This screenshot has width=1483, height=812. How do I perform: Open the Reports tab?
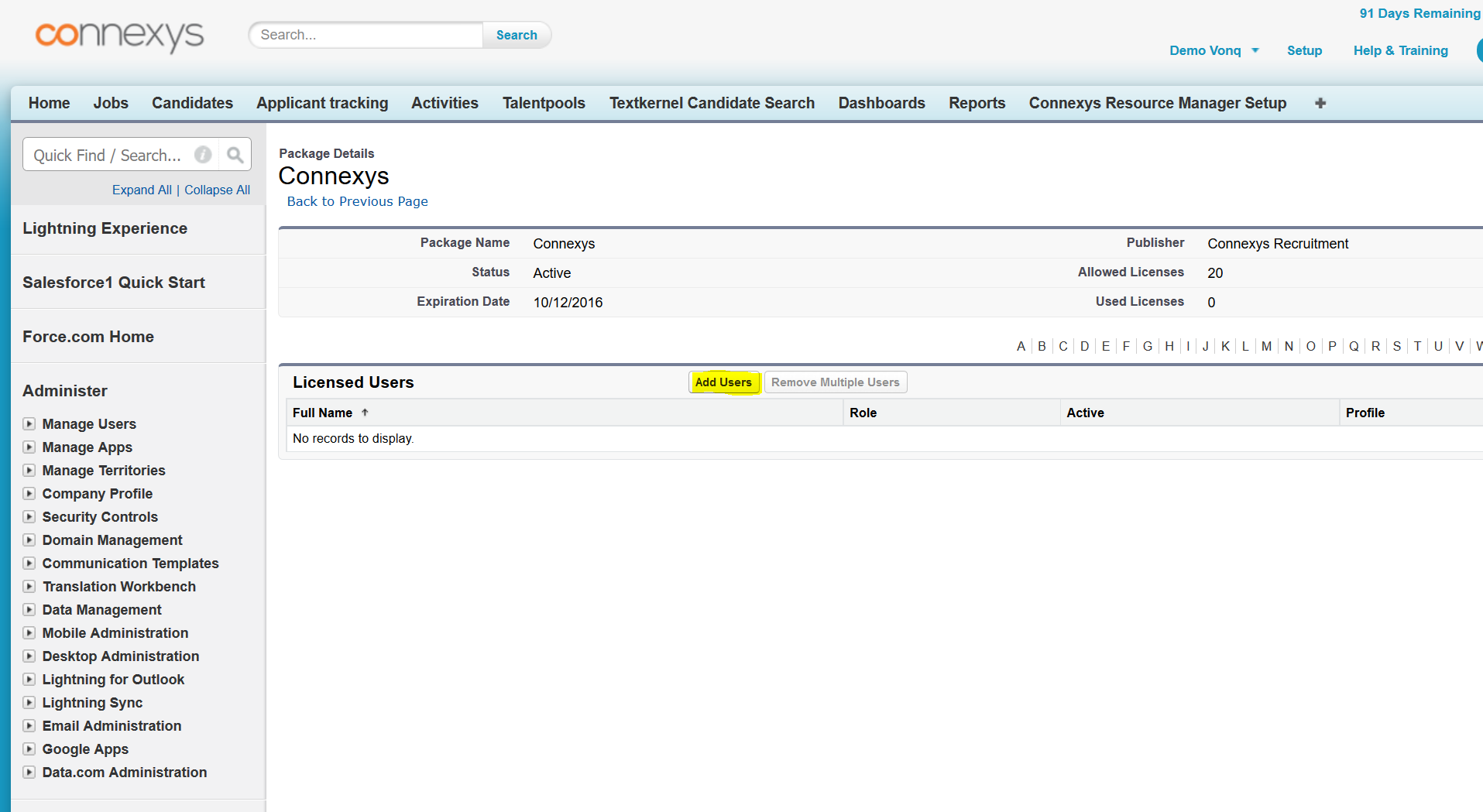[977, 103]
